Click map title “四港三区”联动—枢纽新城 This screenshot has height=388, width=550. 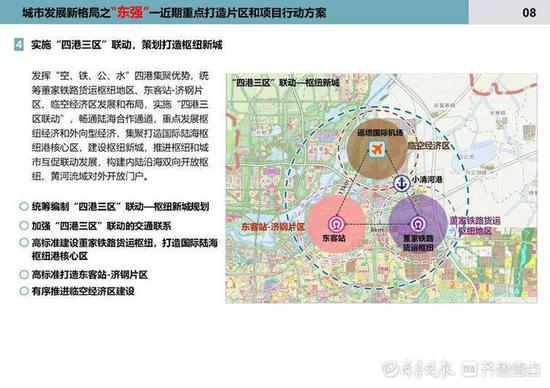click(x=286, y=83)
